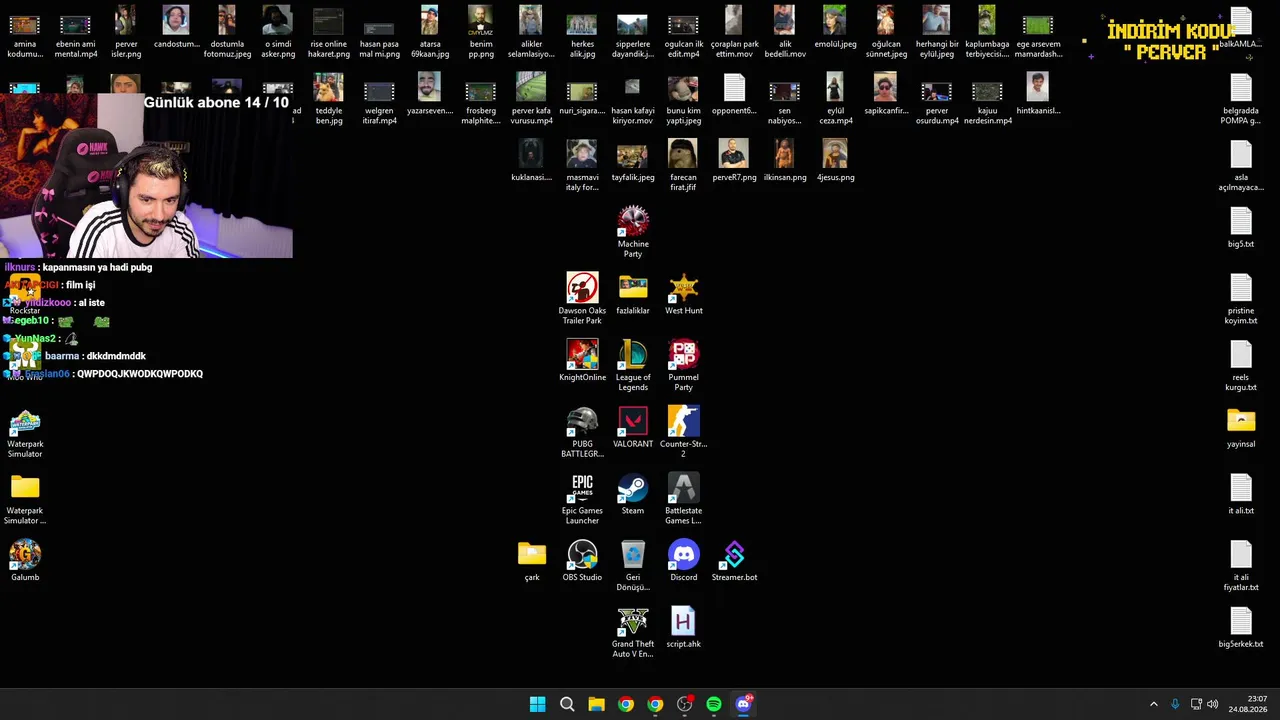Select reels kurgu.txt file
Image resolution: width=1280 pixels, height=720 pixels.
tap(1241, 365)
